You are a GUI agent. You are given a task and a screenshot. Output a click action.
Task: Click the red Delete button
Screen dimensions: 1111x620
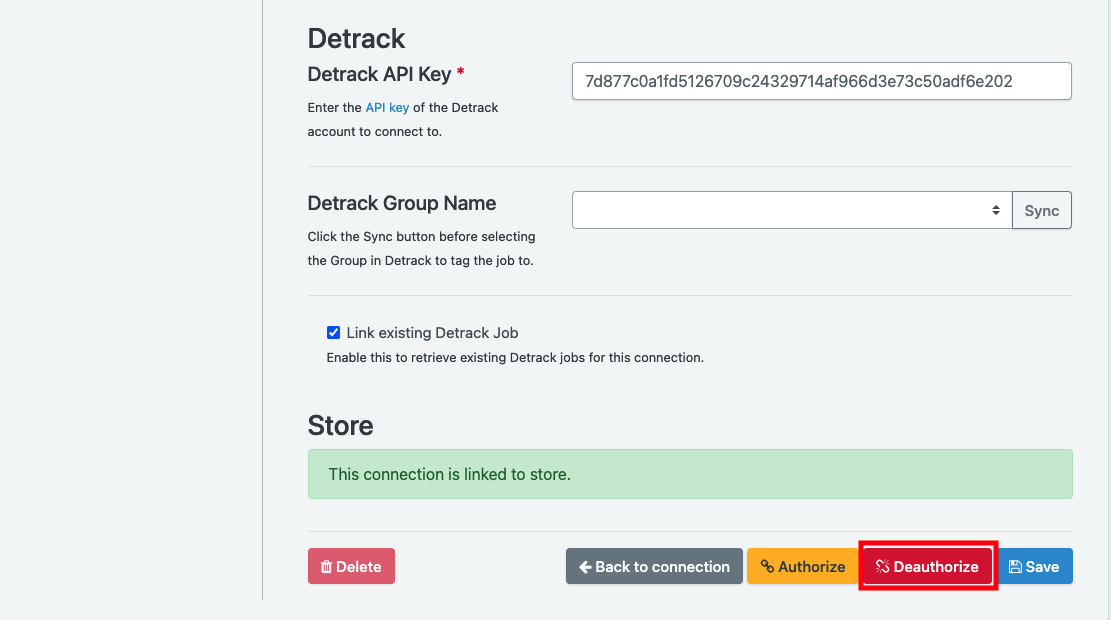351,566
